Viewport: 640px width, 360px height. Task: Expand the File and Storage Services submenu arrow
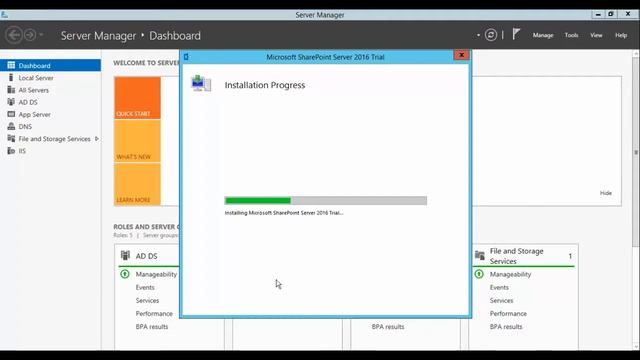click(x=97, y=139)
